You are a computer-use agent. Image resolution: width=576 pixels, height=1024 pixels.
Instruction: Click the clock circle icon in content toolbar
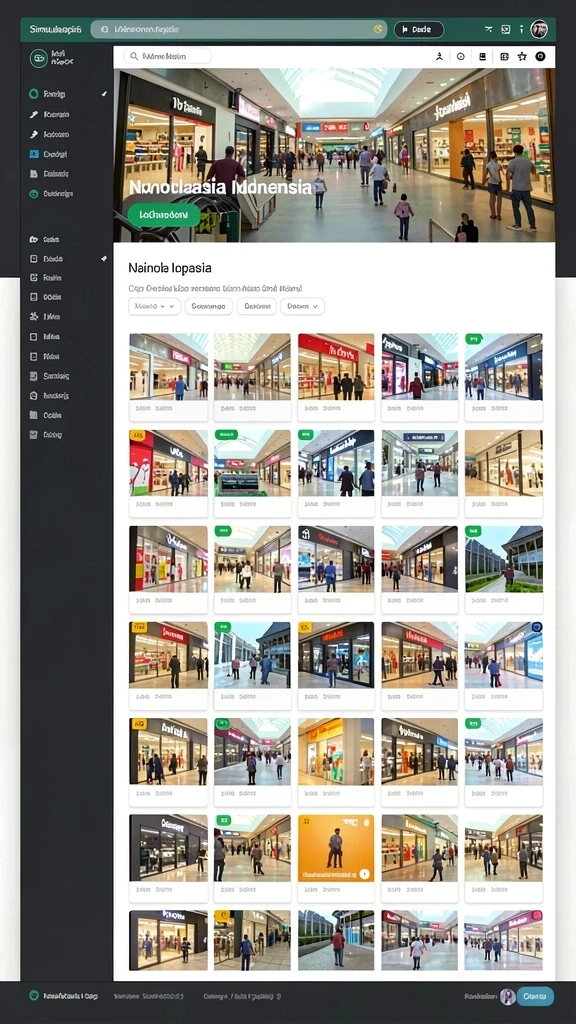click(x=460, y=57)
